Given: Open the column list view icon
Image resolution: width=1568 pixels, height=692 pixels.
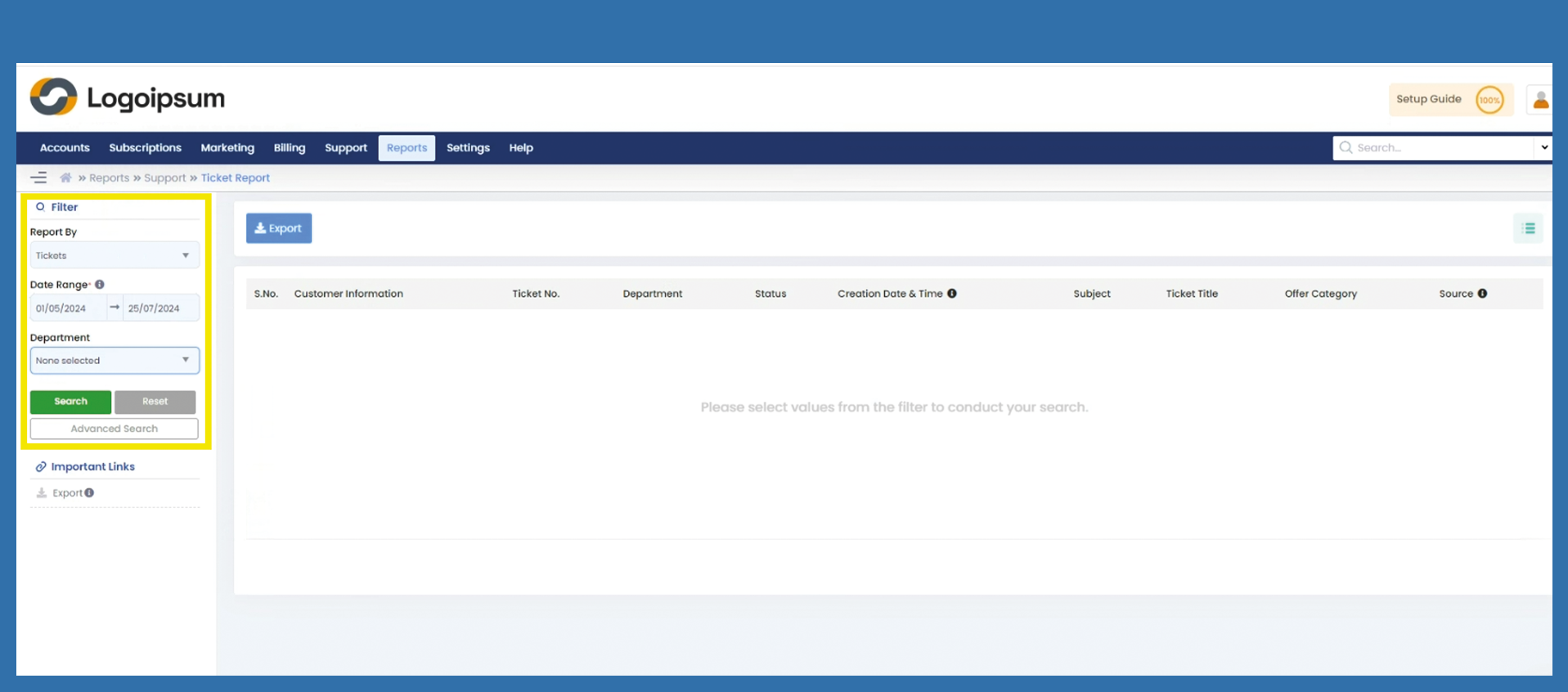Looking at the screenshot, I should click(x=1528, y=229).
